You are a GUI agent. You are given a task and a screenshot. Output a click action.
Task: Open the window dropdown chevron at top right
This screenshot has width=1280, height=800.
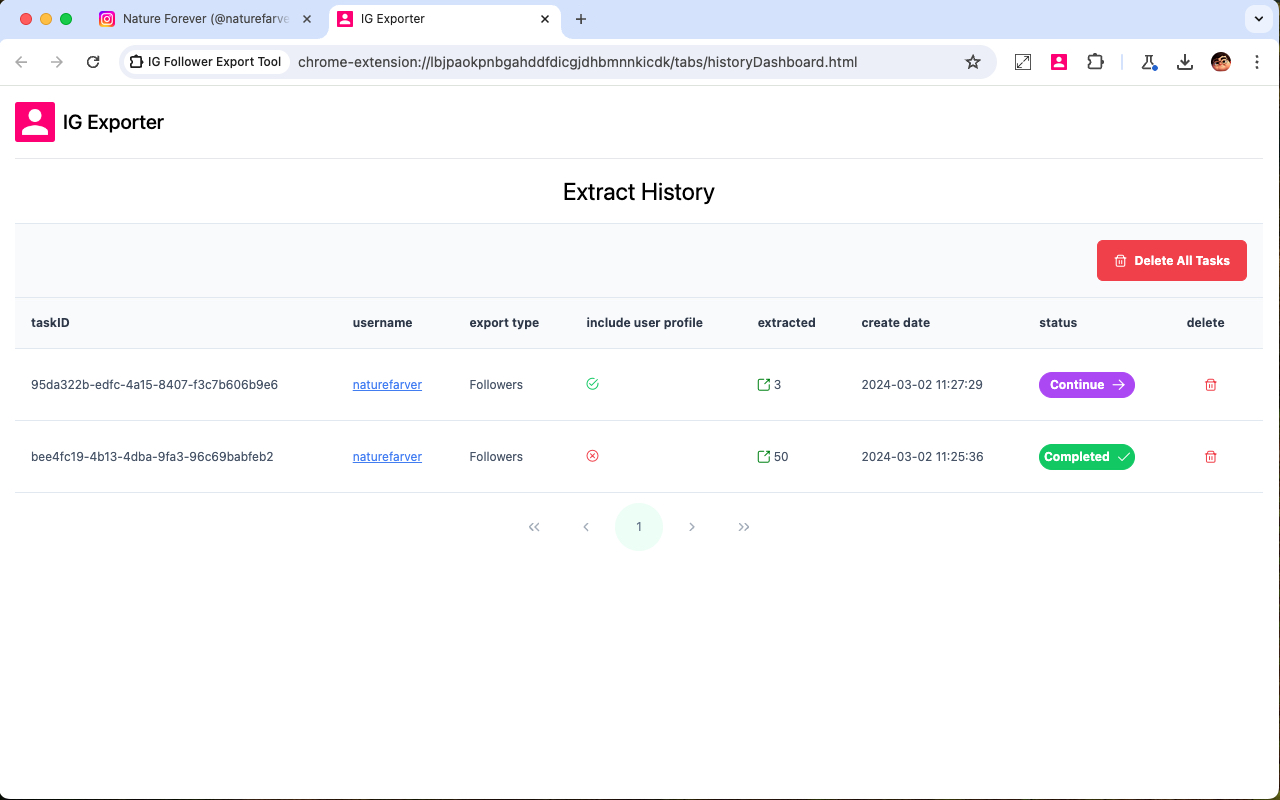click(x=1258, y=19)
